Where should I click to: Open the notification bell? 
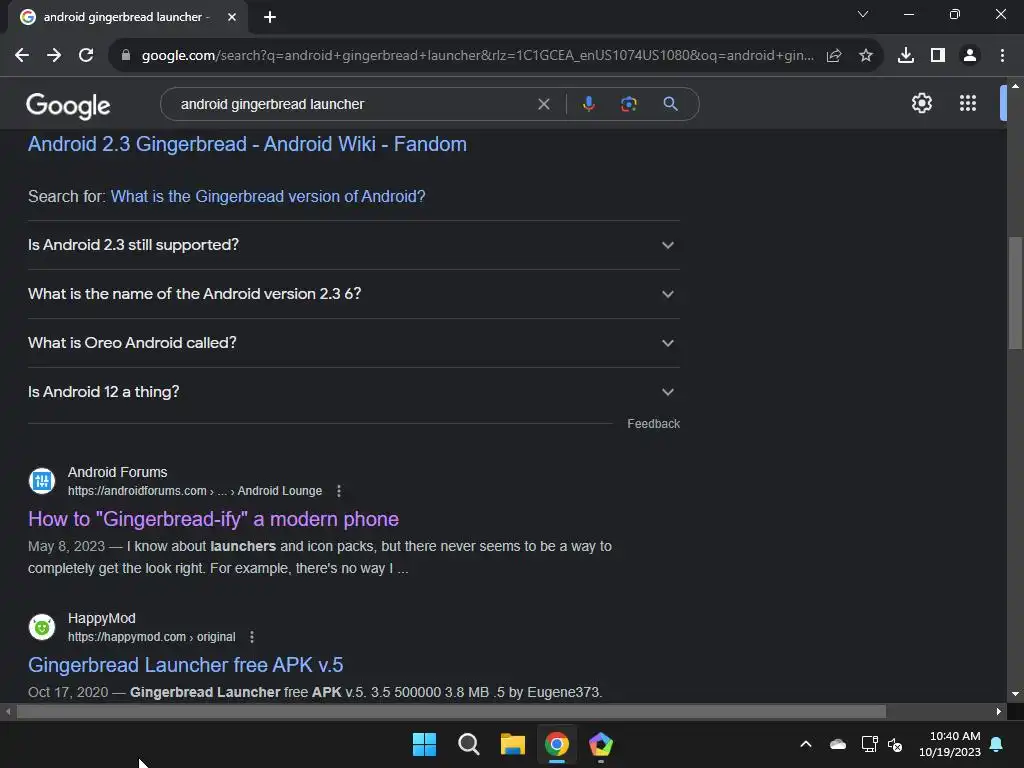pos(997,744)
